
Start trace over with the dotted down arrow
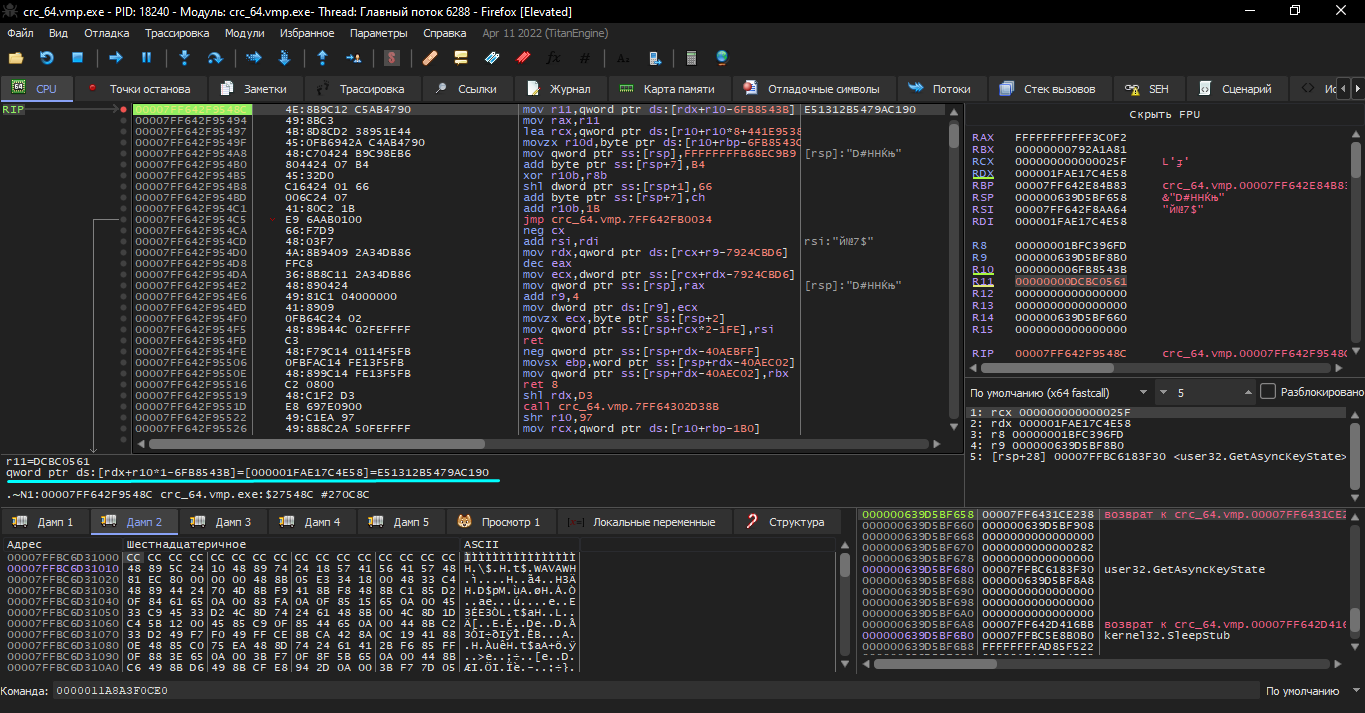click(x=284, y=58)
